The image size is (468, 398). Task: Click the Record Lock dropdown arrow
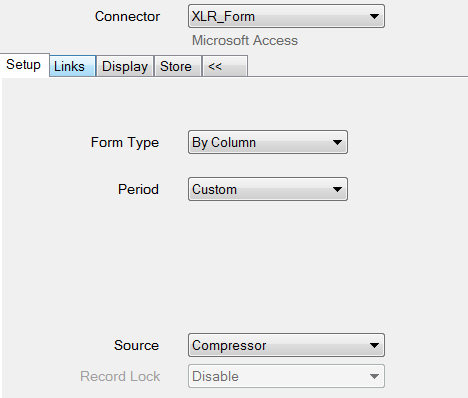point(374,376)
